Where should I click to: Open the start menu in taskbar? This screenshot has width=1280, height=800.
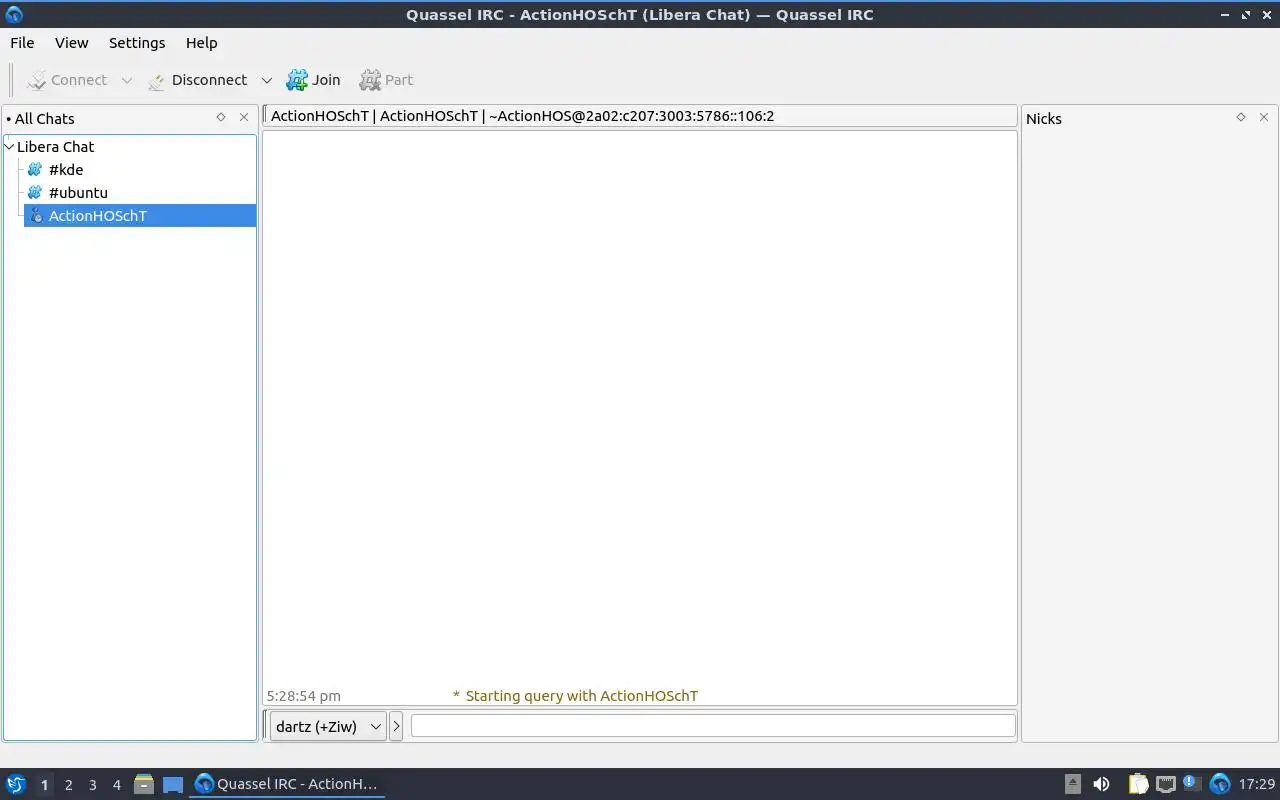pos(15,784)
